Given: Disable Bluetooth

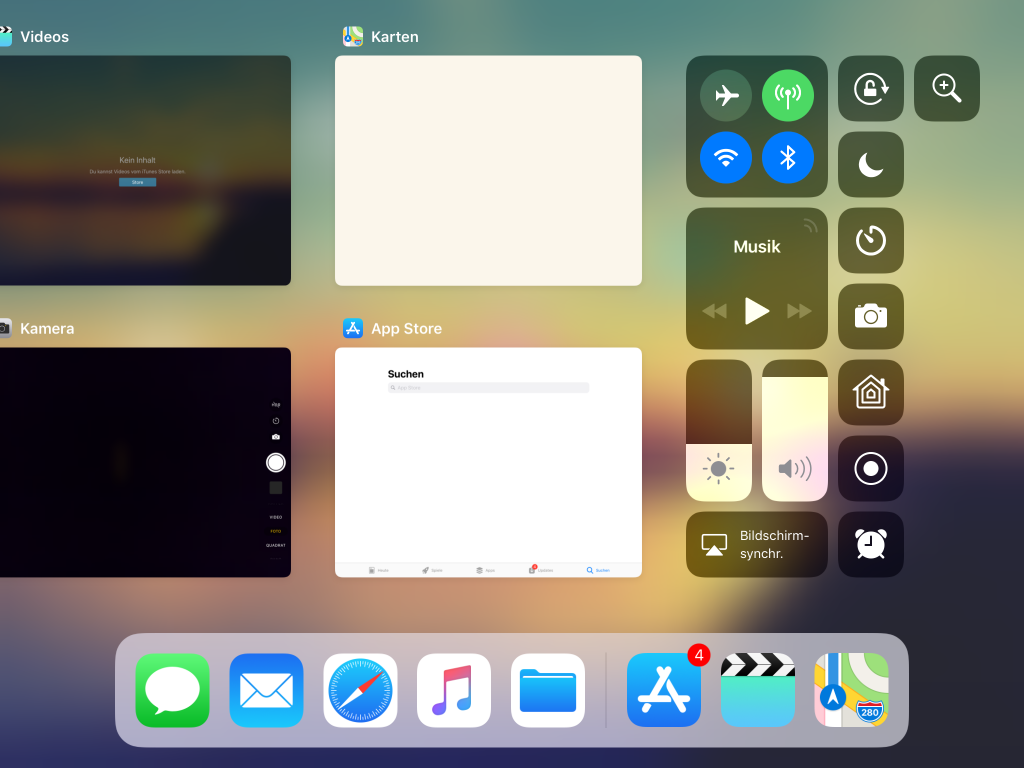Looking at the screenshot, I should point(788,157).
